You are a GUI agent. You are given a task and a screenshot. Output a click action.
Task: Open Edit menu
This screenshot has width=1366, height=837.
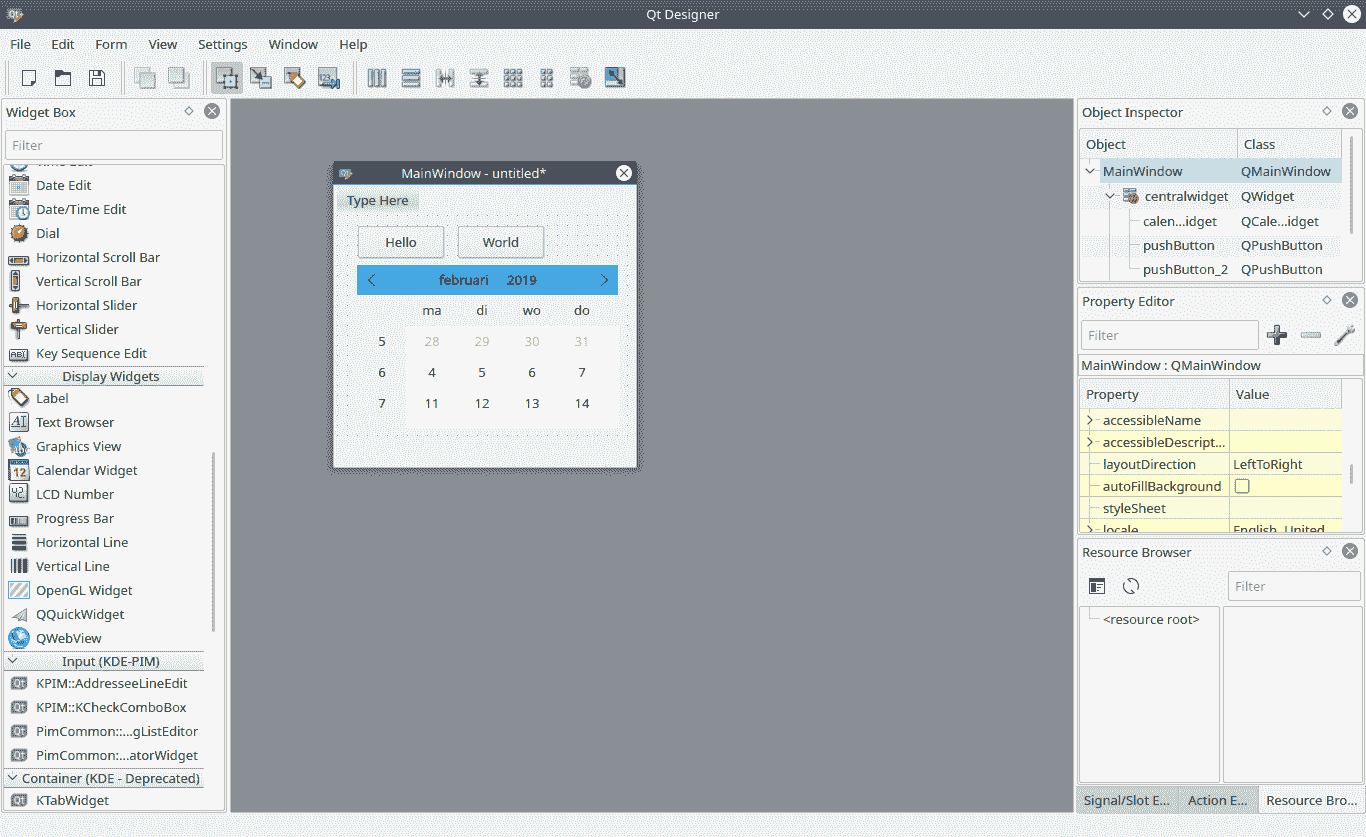[63, 44]
